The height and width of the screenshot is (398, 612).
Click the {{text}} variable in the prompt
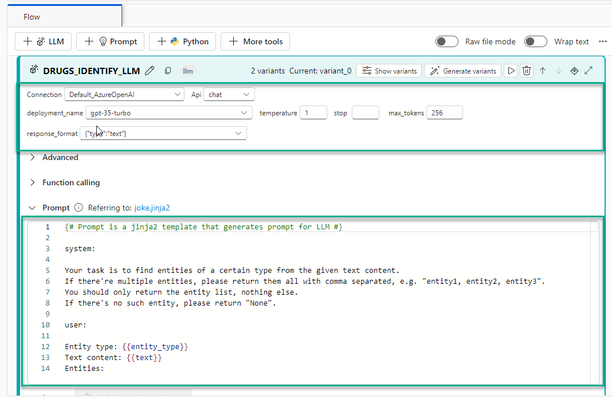pyautogui.click(x=144, y=357)
